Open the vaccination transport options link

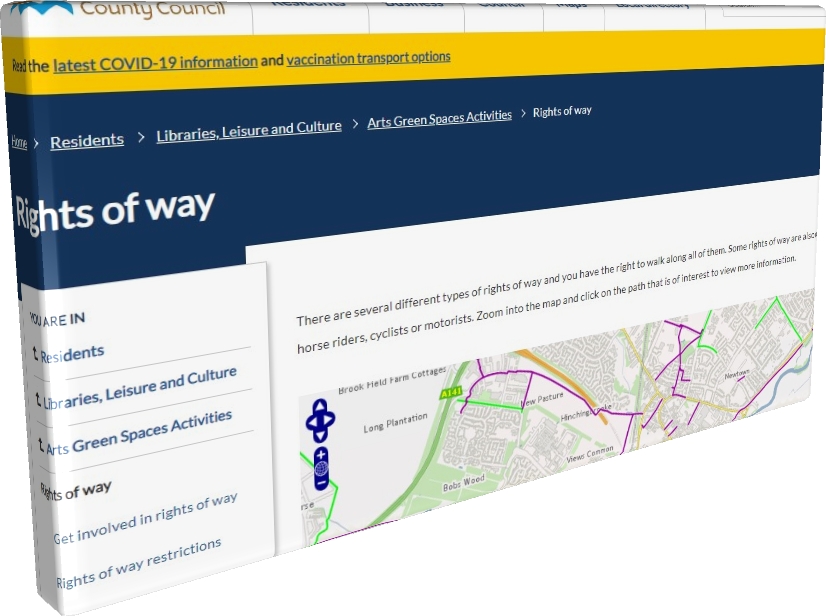368,58
